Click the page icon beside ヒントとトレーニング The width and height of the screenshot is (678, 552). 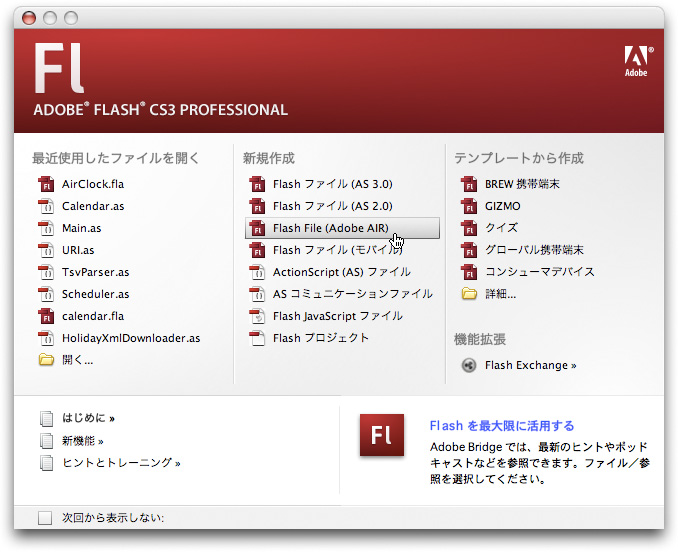46,463
